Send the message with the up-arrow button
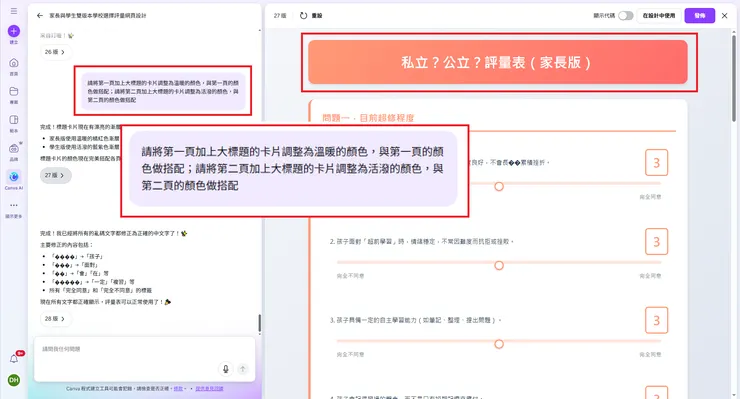The width and height of the screenshot is (740, 399). 243,369
